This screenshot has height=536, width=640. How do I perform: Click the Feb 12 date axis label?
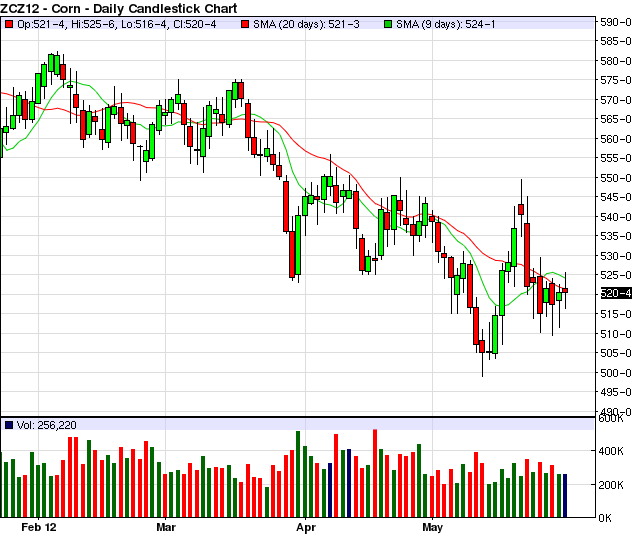(39, 527)
